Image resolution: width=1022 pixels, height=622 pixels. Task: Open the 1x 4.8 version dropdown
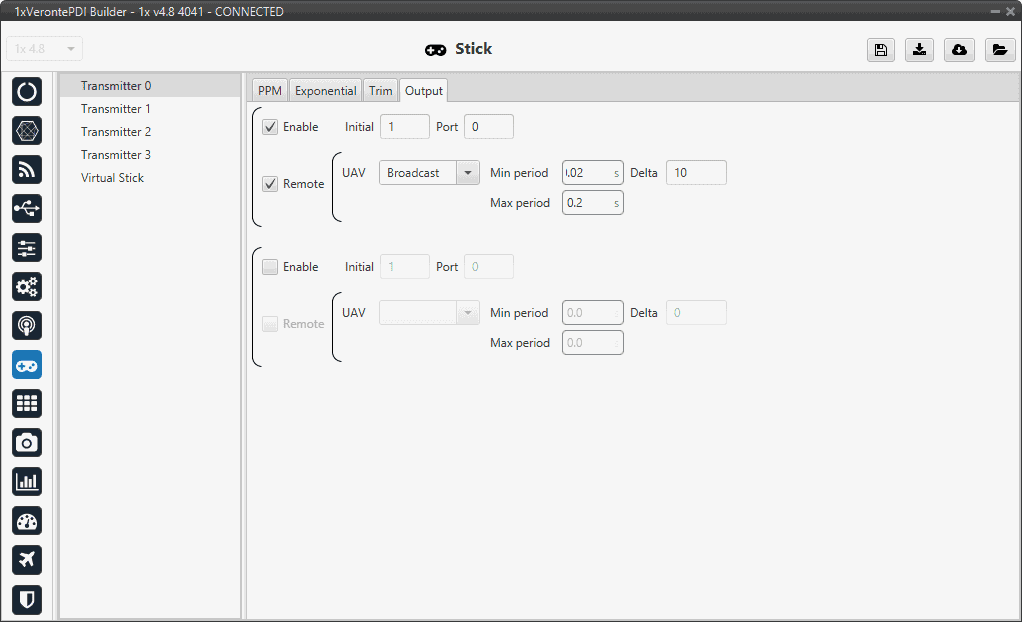(x=45, y=49)
